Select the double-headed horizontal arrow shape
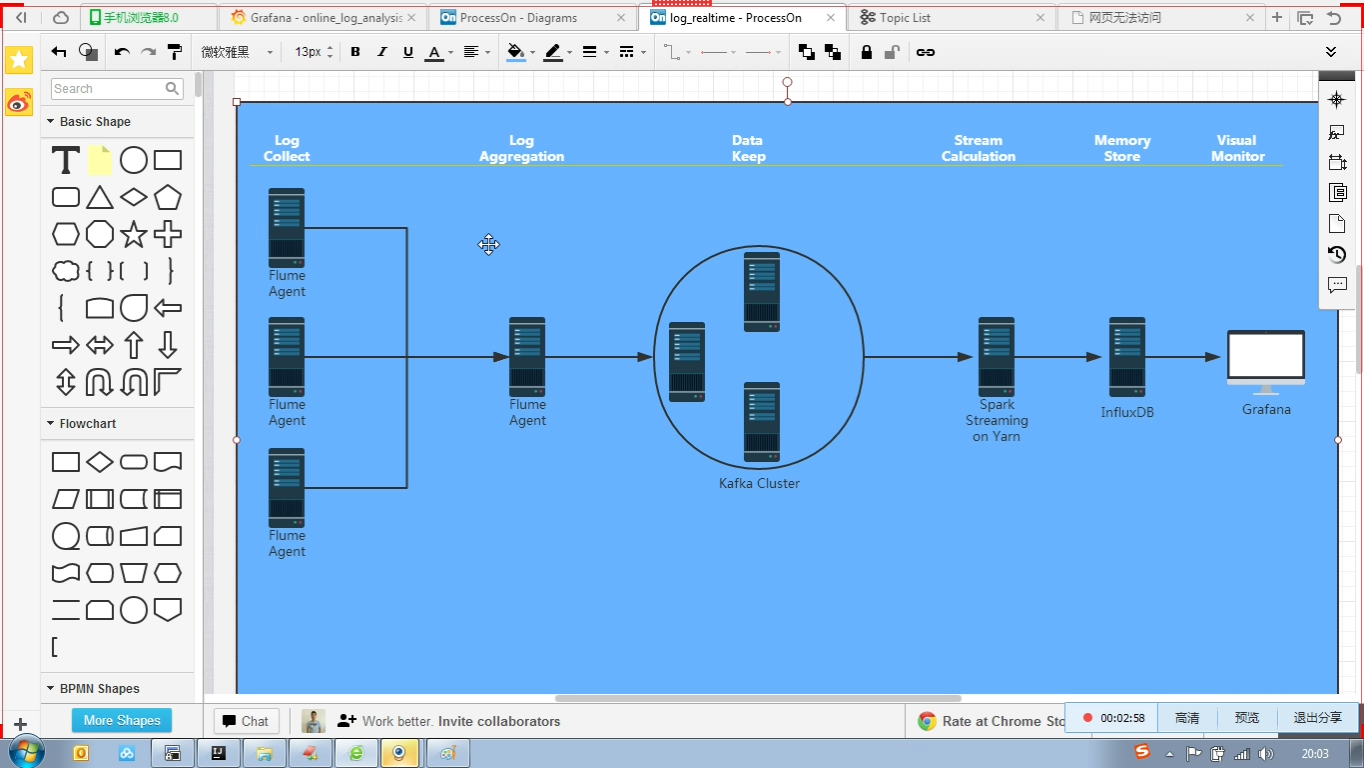Image resolution: width=1364 pixels, height=768 pixels. click(100, 345)
